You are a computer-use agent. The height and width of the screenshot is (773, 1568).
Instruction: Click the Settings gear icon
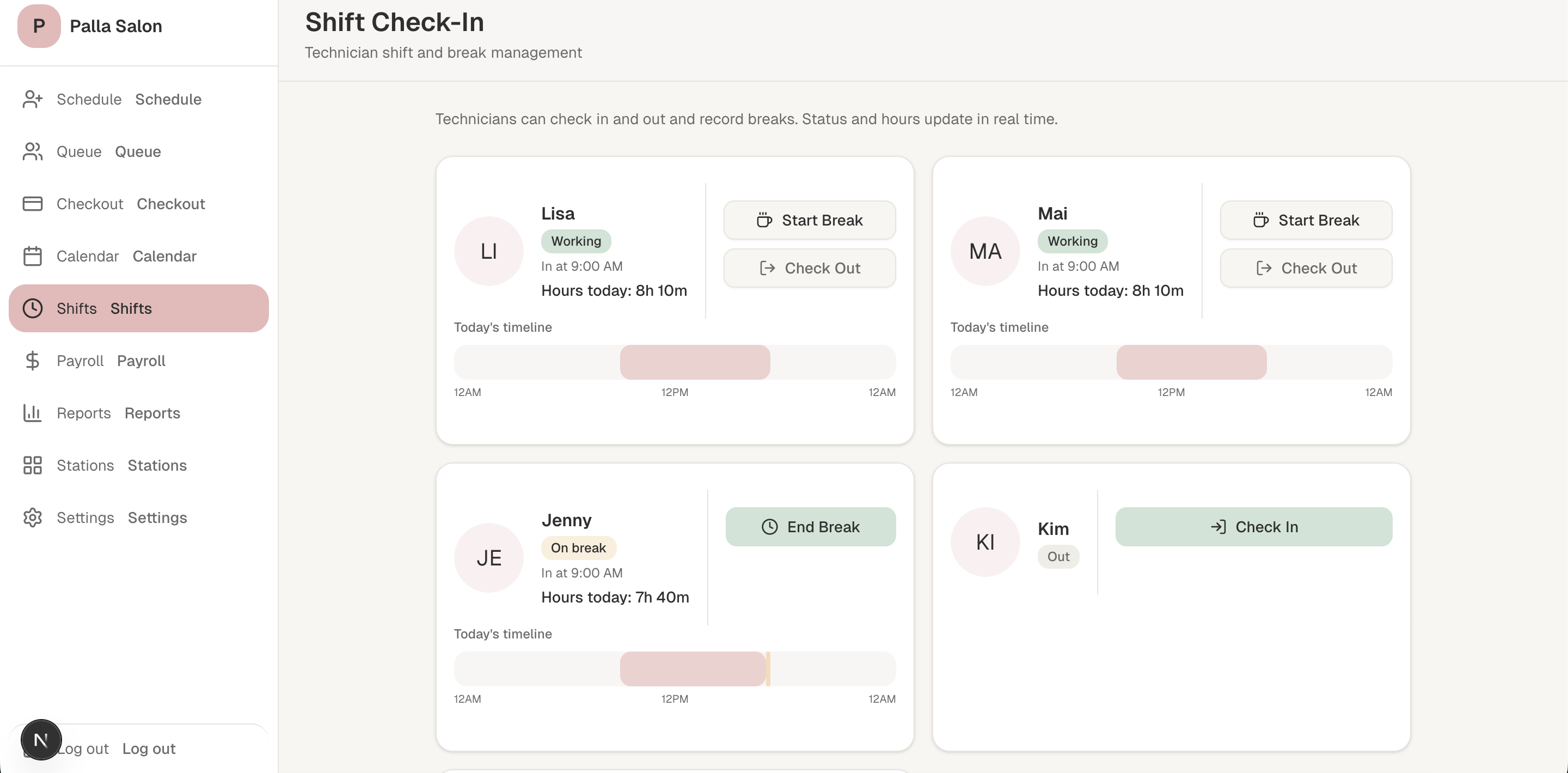pyautogui.click(x=32, y=519)
